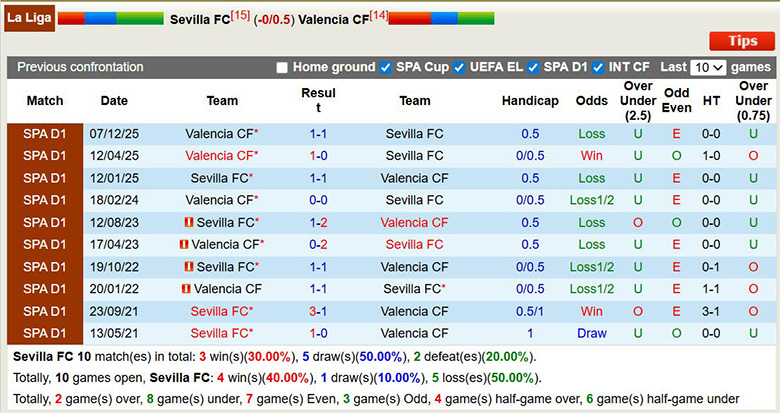The height and width of the screenshot is (413, 780).
Task: Click the La Liga league badge
Action: [x=27, y=18]
